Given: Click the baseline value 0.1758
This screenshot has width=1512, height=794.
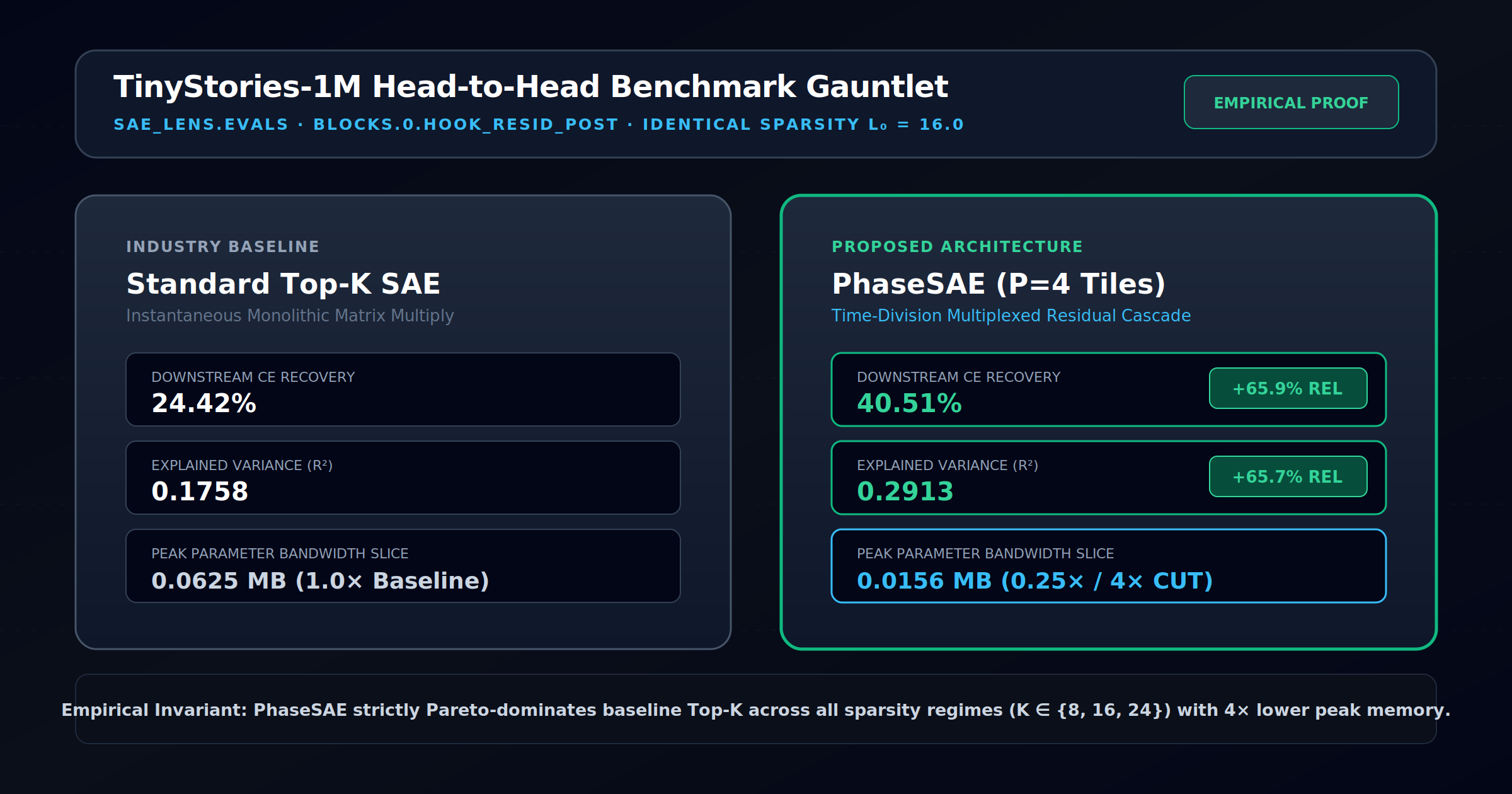Looking at the screenshot, I should coord(200,492).
